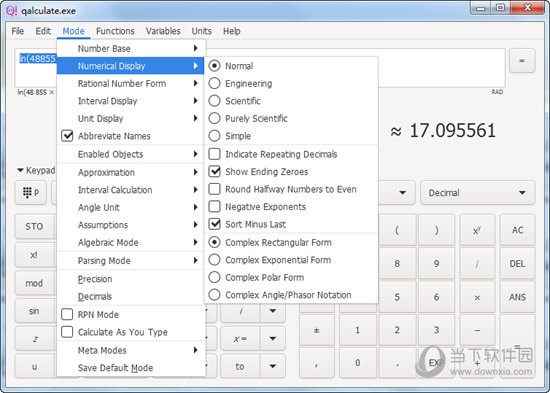550x393 pixels.
Task: Select Engineering numerical display
Action: [x=291, y=84]
